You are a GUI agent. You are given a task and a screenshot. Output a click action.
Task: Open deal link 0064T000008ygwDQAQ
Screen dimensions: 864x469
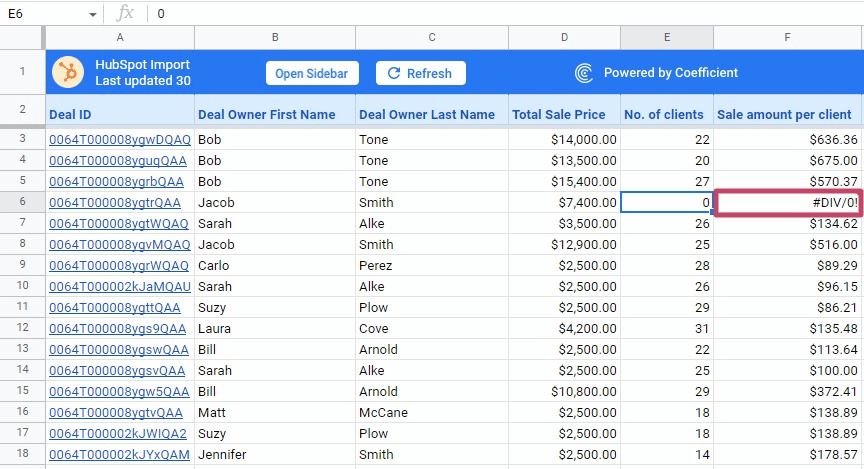click(119, 140)
